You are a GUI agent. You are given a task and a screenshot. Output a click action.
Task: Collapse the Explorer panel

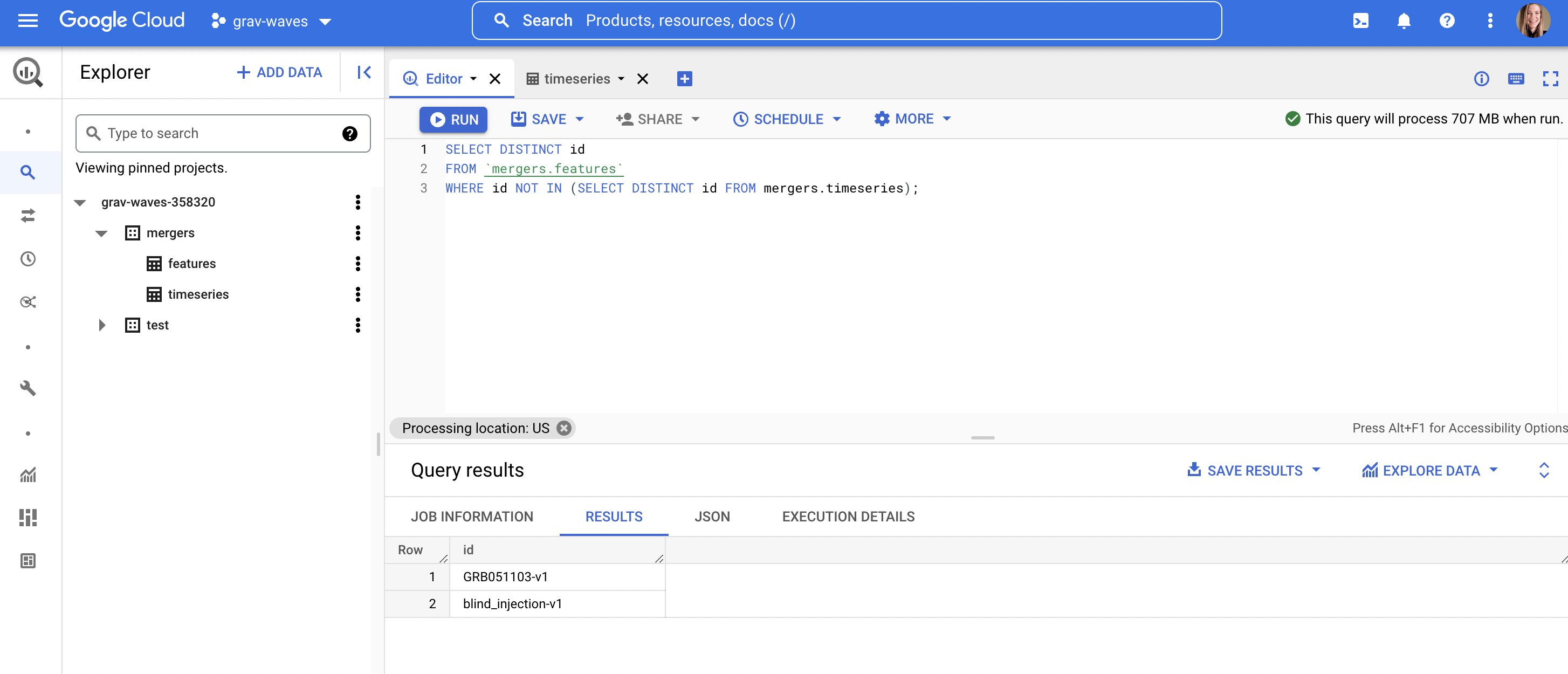pos(364,72)
